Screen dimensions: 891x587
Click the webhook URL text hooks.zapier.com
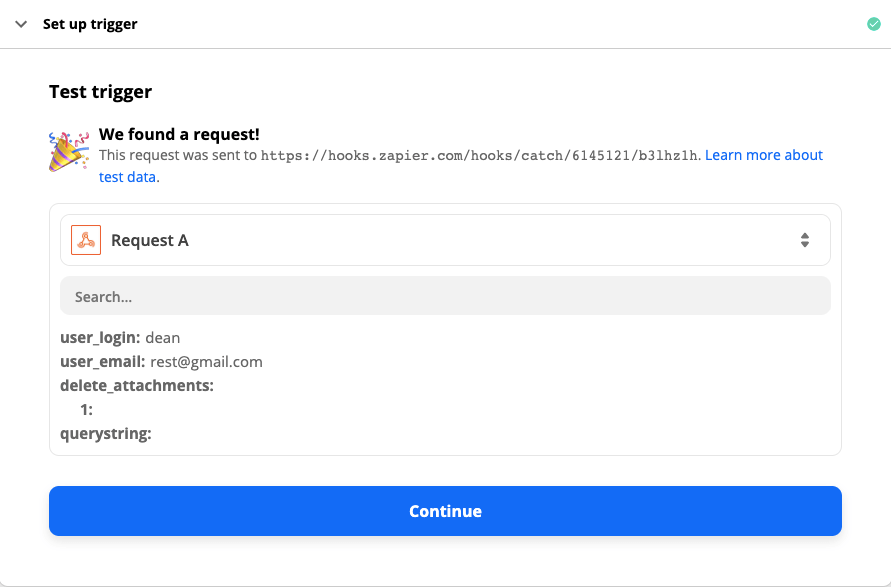point(479,156)
